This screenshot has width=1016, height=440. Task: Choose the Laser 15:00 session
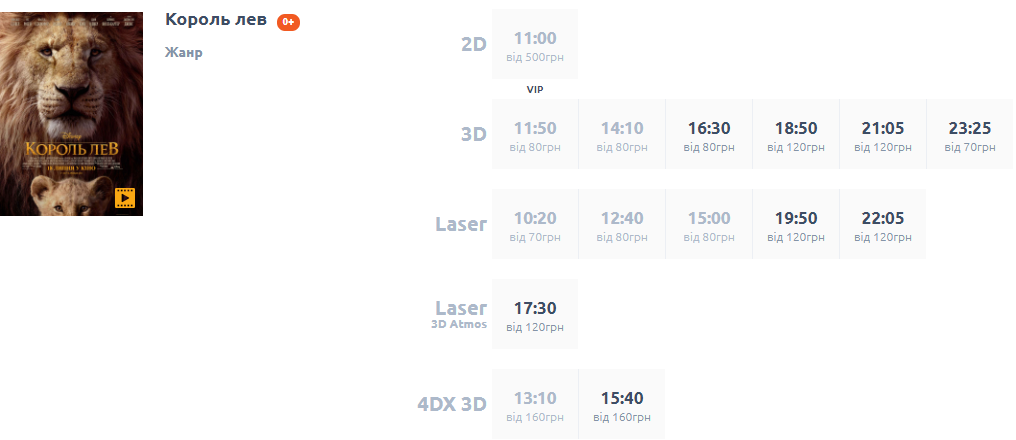(709, 225)
